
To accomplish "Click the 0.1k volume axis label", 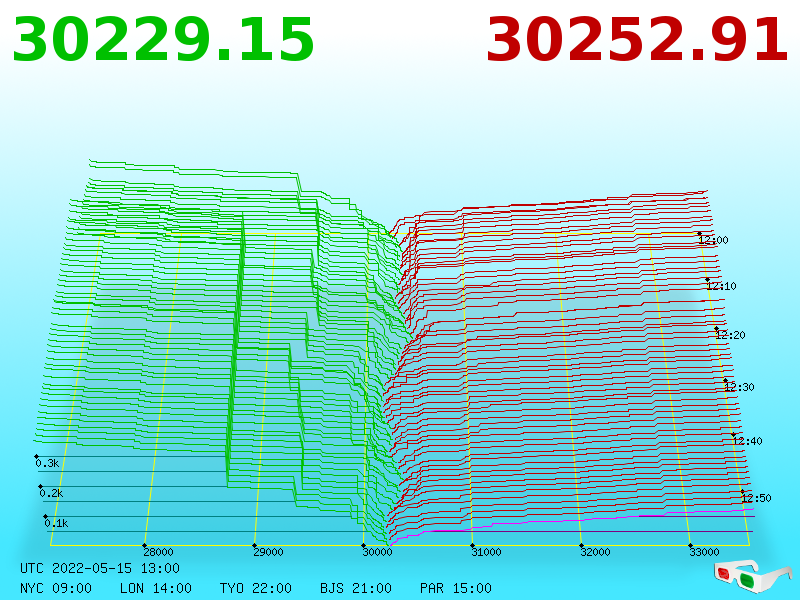I will (x=56, y=523).
